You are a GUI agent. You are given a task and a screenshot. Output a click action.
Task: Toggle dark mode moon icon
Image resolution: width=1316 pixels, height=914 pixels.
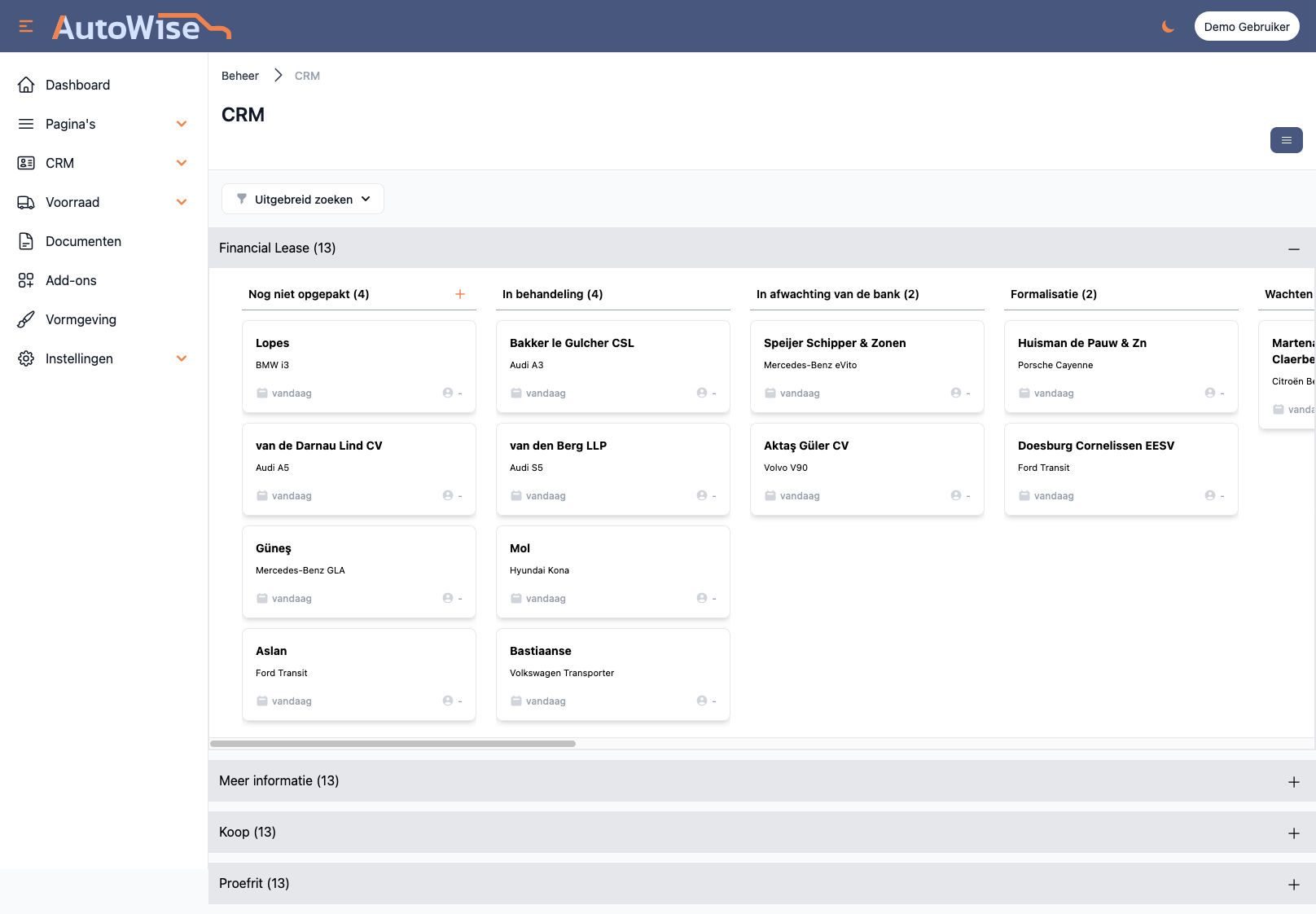(x=1168, y=26)
